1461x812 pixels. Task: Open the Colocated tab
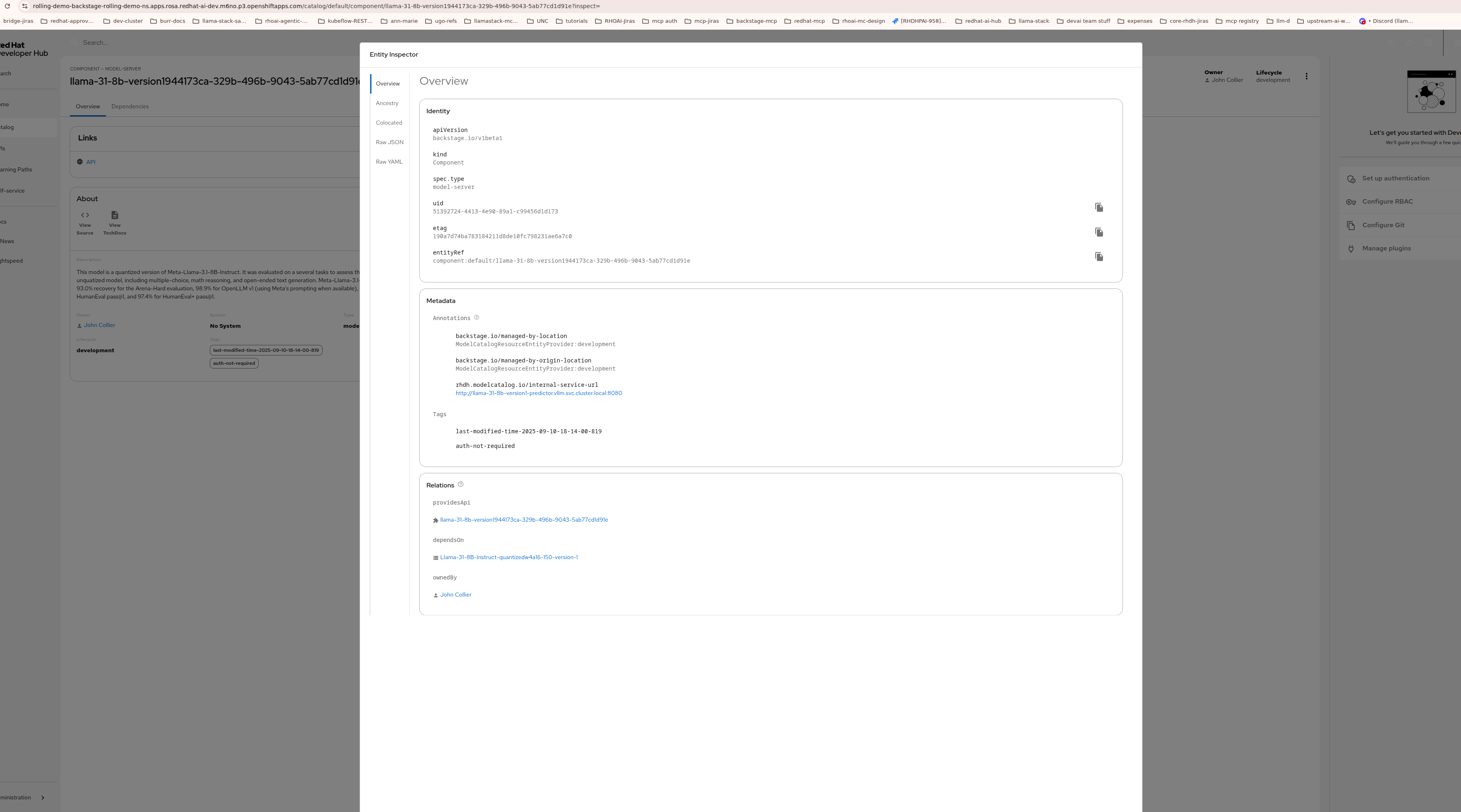[389, 123]
